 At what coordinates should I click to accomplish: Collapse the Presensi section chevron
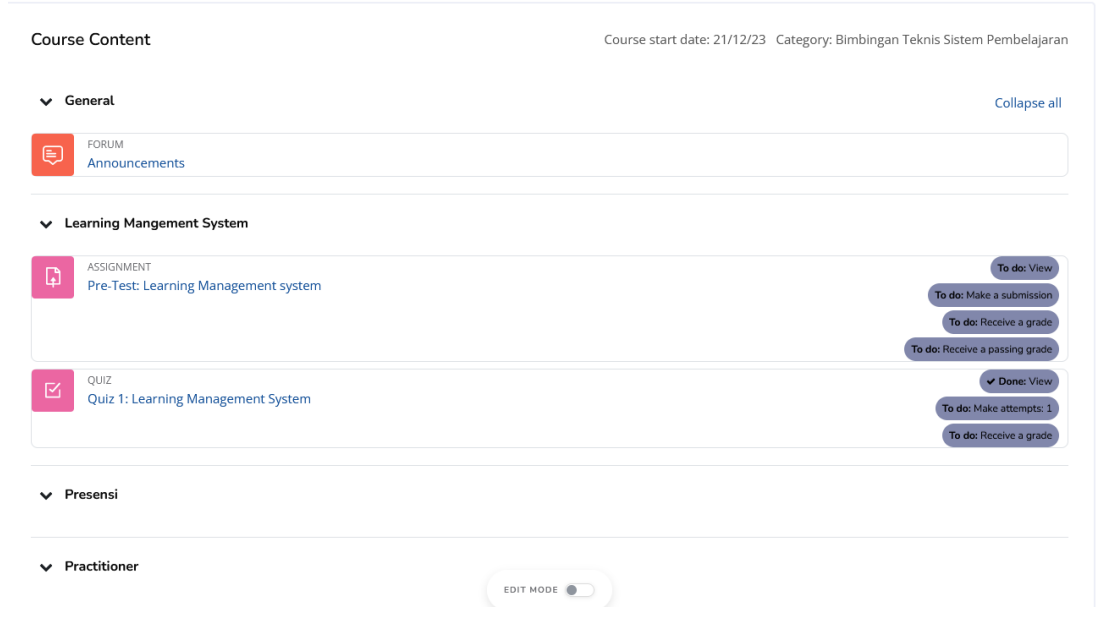45,496
